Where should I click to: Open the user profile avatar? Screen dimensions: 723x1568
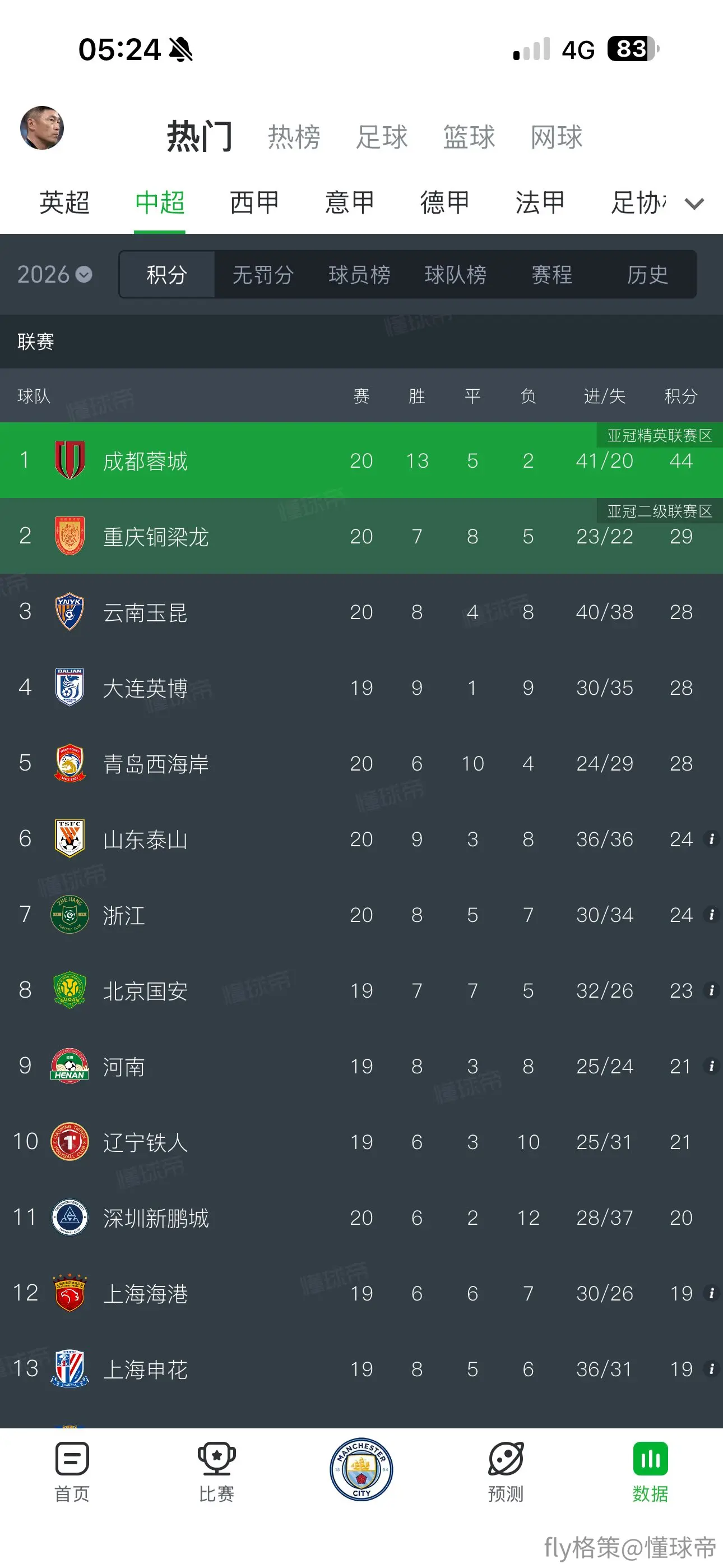click(x=42, y=128)
